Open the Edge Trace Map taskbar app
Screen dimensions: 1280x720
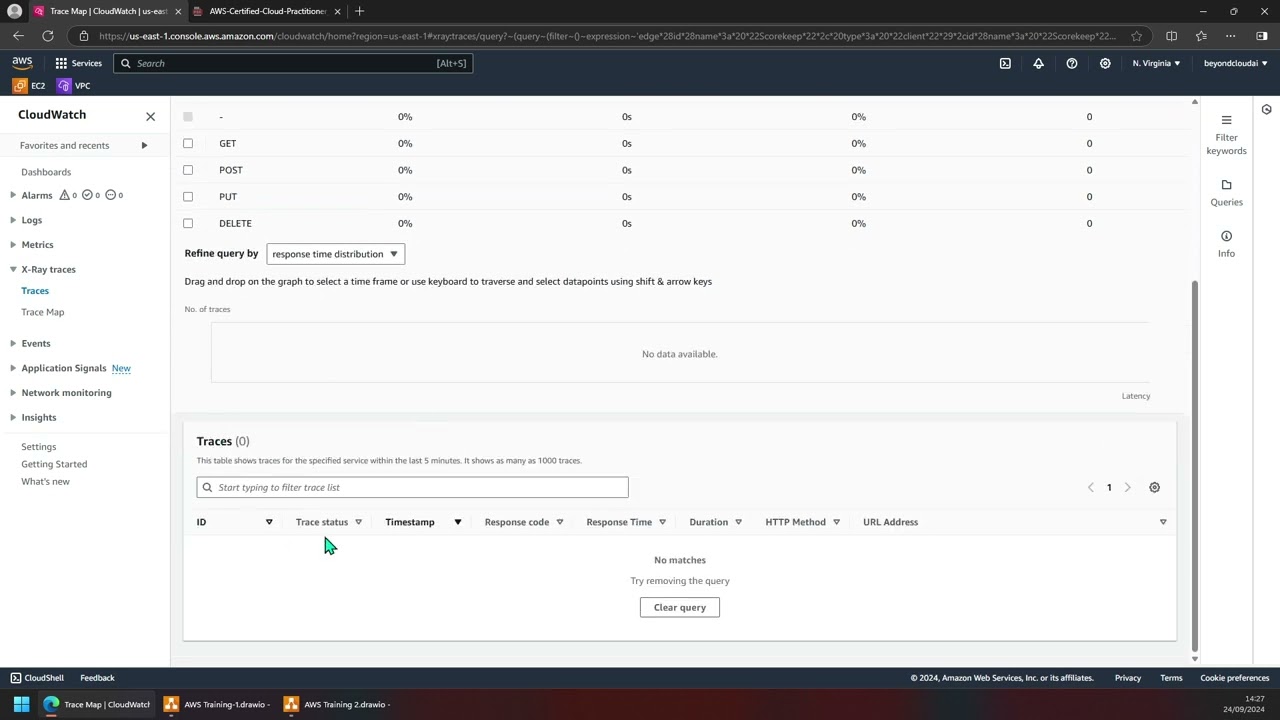97,704
